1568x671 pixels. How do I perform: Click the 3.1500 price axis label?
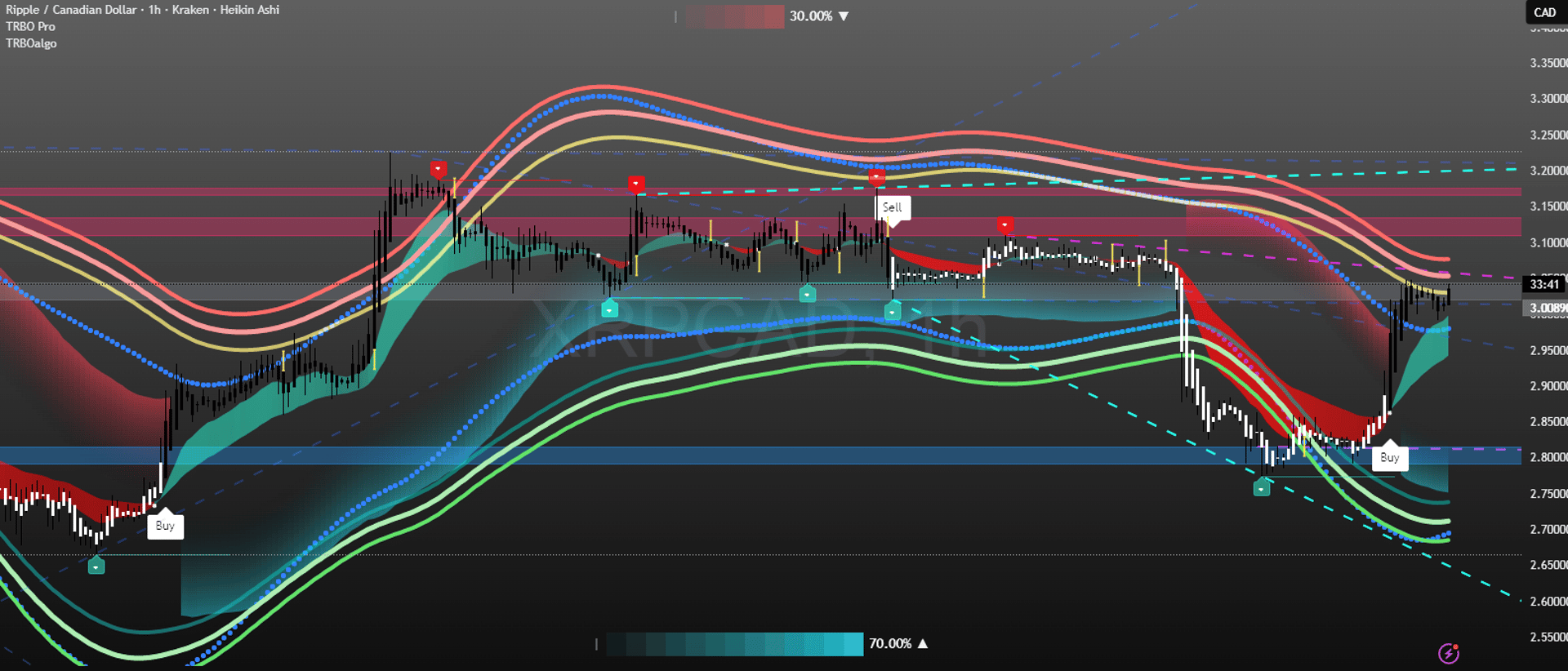coord(1548,207)
